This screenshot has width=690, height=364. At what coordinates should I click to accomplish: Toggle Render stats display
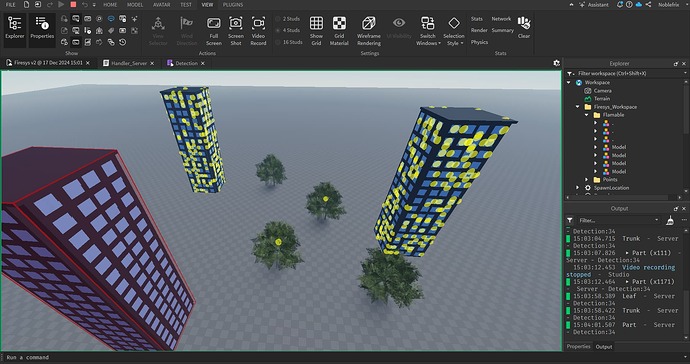click(479, 30)
